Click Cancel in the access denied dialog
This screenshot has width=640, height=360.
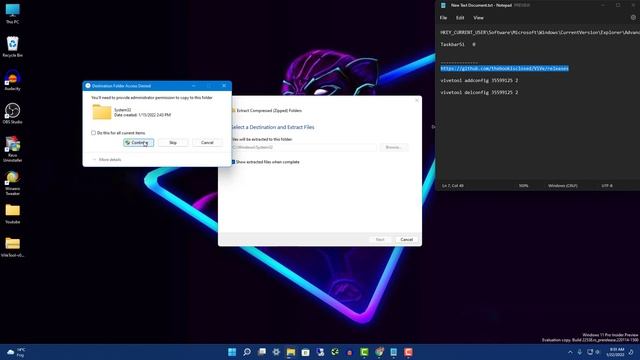207,142
